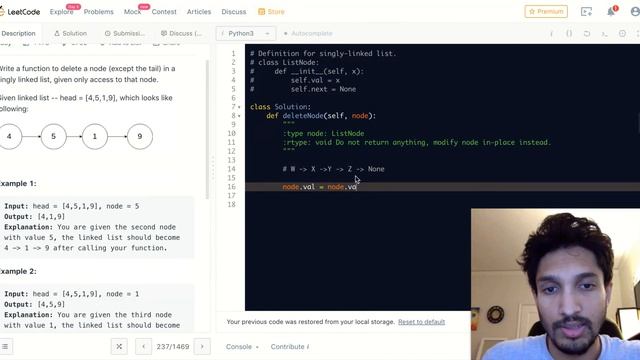640x360 pixels.
Task: Open the Contest page
Action: (x=164, y=12)
